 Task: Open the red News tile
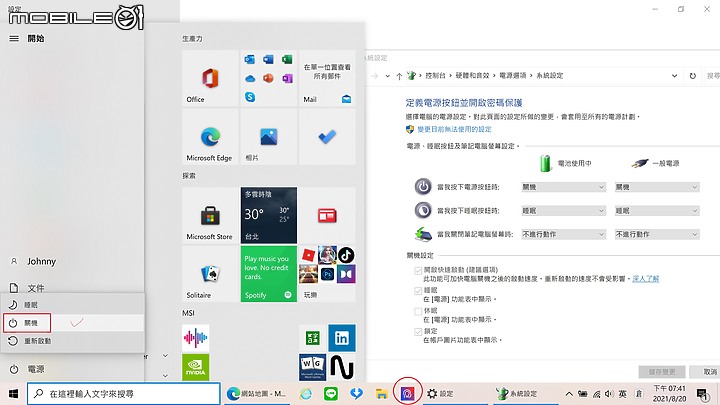pos(327,215)
